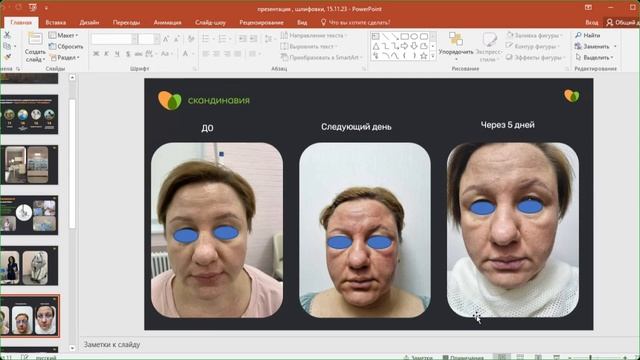Screen dimensions: 640x360
Task: Decrease font size with the small A icon
Action: pyautogui.click(x=176, y=39)
